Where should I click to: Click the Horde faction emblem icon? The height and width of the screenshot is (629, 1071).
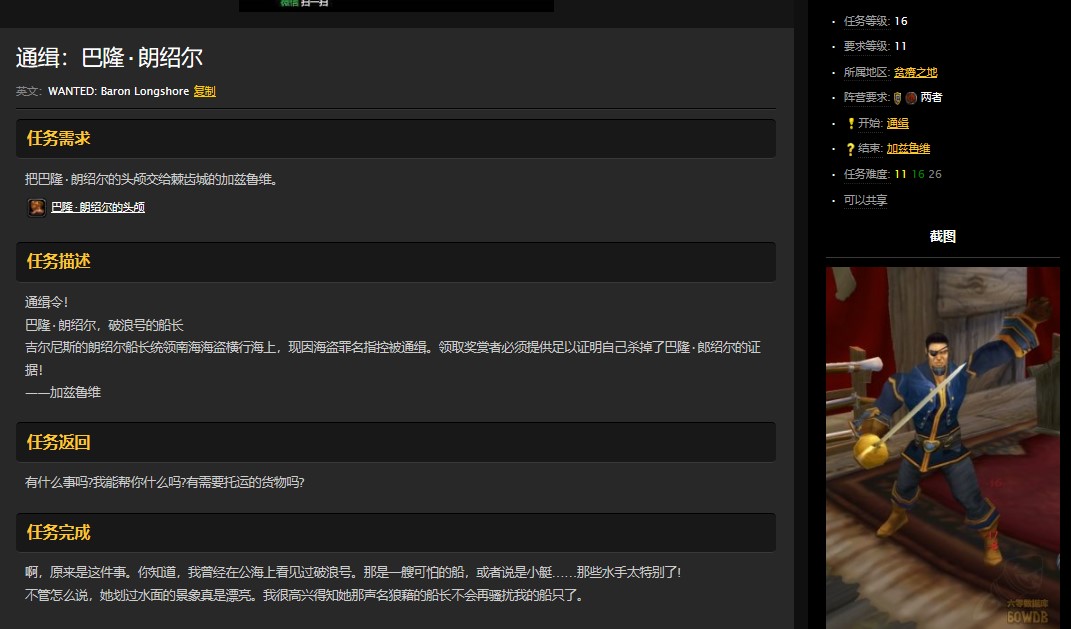(911, 98)
